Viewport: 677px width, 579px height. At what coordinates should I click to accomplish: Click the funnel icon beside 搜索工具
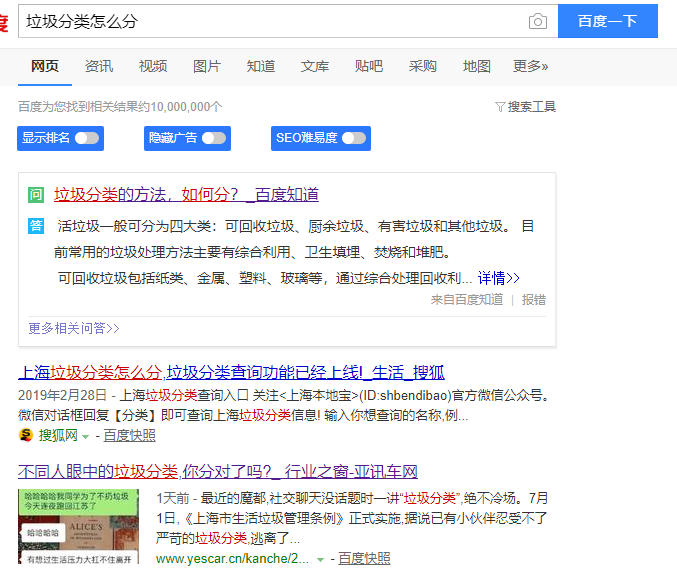pos(500,107)
